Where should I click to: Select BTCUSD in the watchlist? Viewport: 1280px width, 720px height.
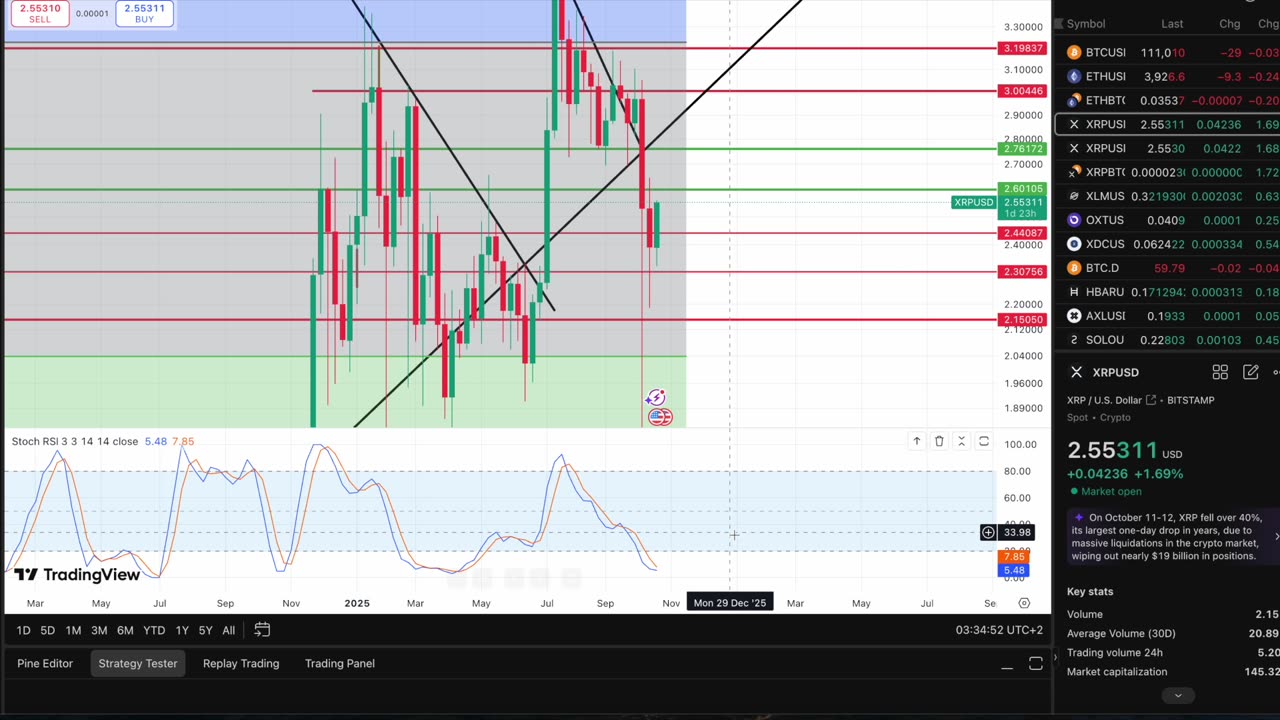[1167, 52]
